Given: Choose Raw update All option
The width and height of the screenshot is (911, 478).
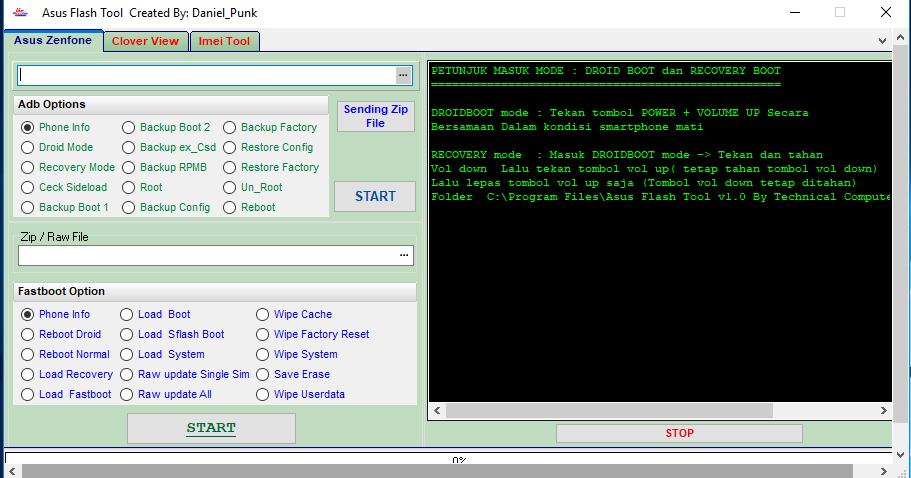Looking at the screenshot, I should coord(166,394).
